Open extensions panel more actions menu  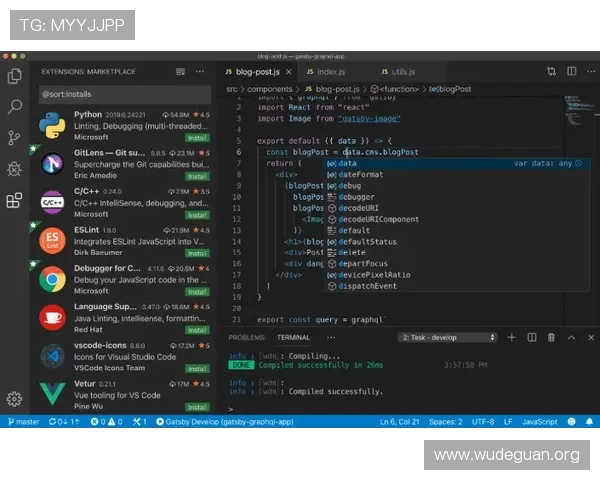click(x=200, y=72)
